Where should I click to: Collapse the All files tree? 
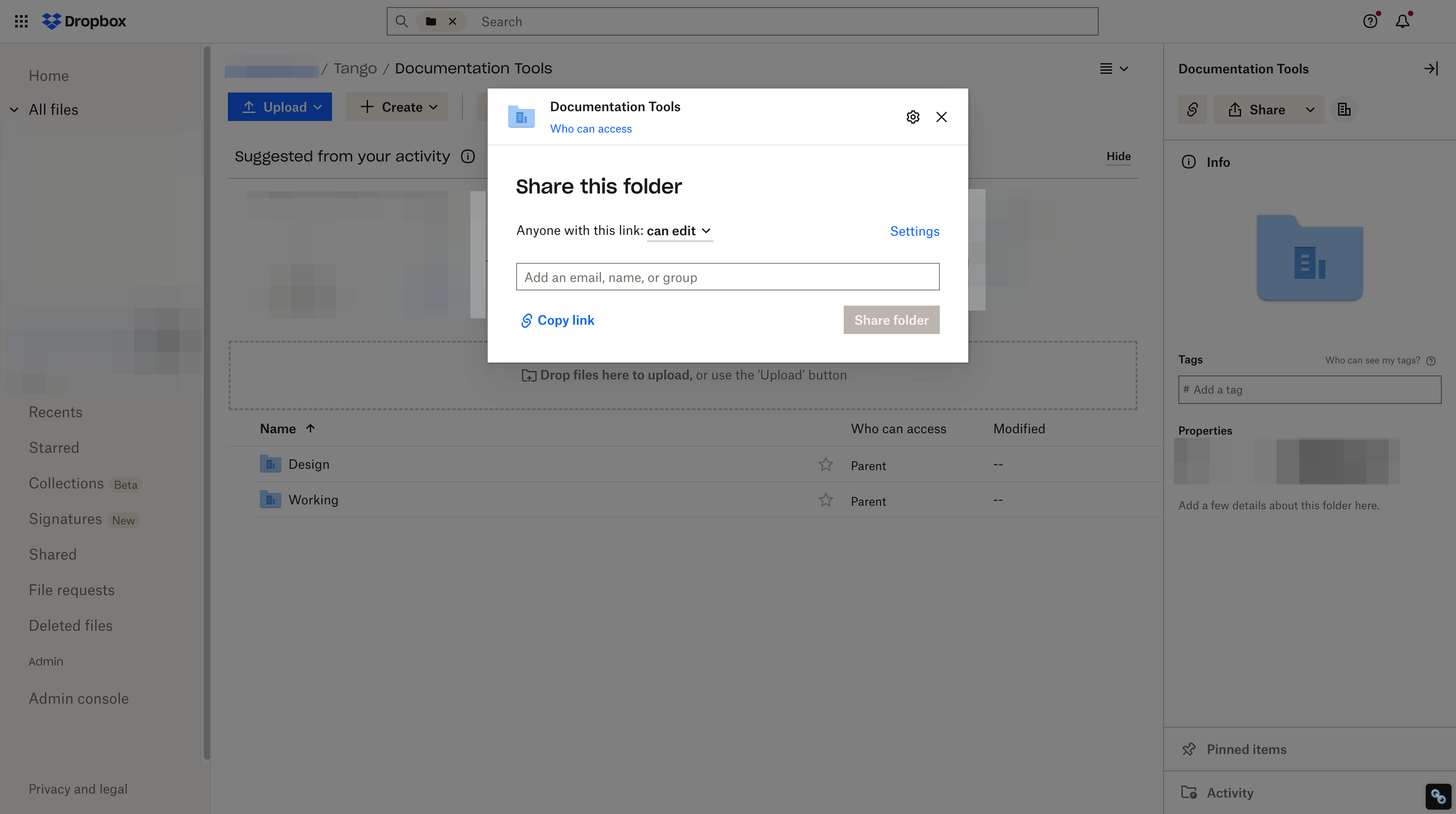tap(14, 109)
